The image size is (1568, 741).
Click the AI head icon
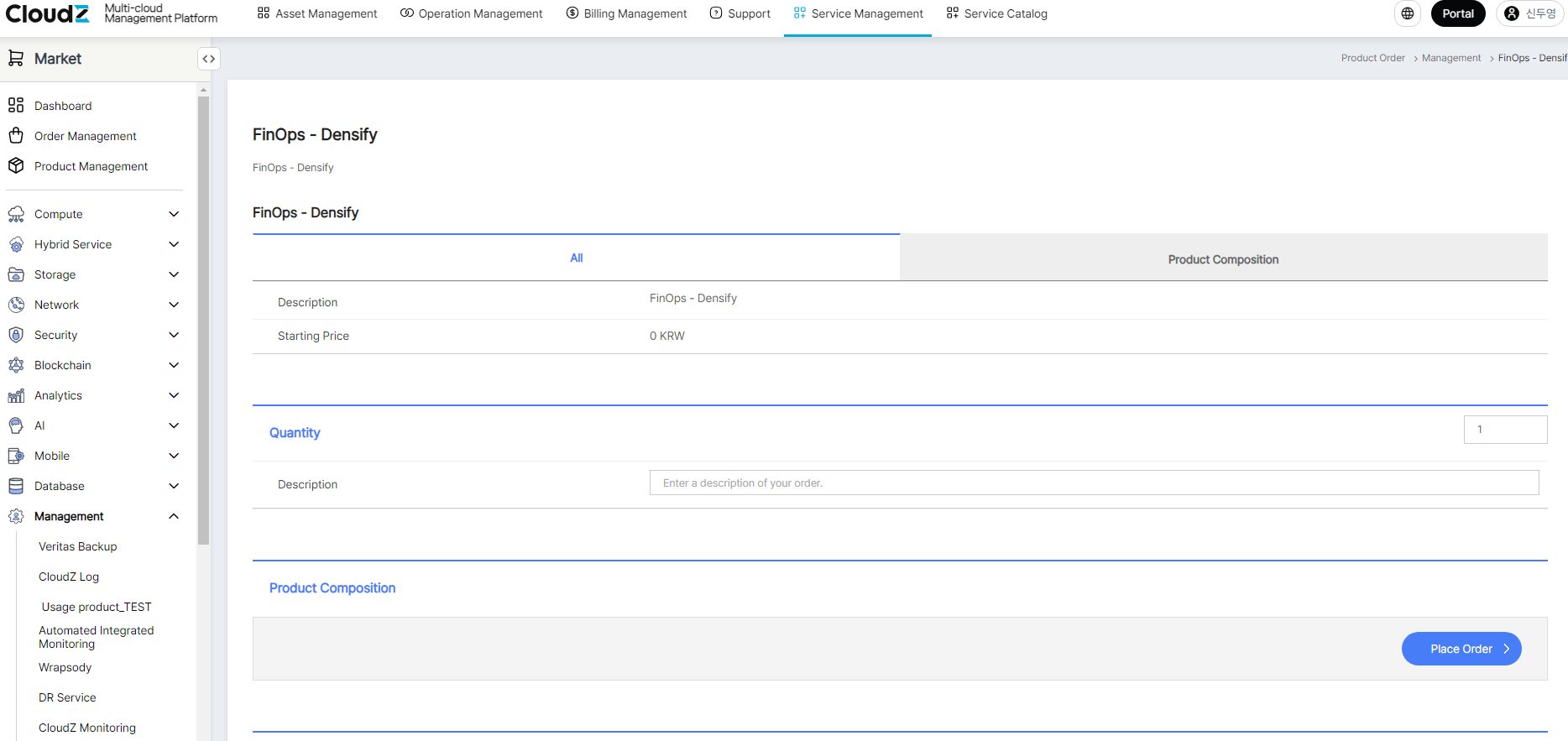(x=16, y=425)
